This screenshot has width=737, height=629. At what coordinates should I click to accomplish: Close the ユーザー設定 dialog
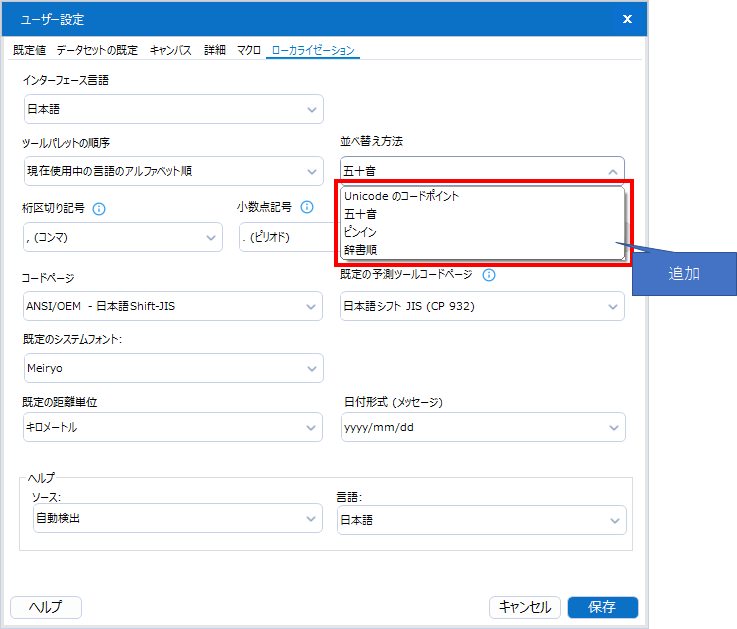[627, 19]
